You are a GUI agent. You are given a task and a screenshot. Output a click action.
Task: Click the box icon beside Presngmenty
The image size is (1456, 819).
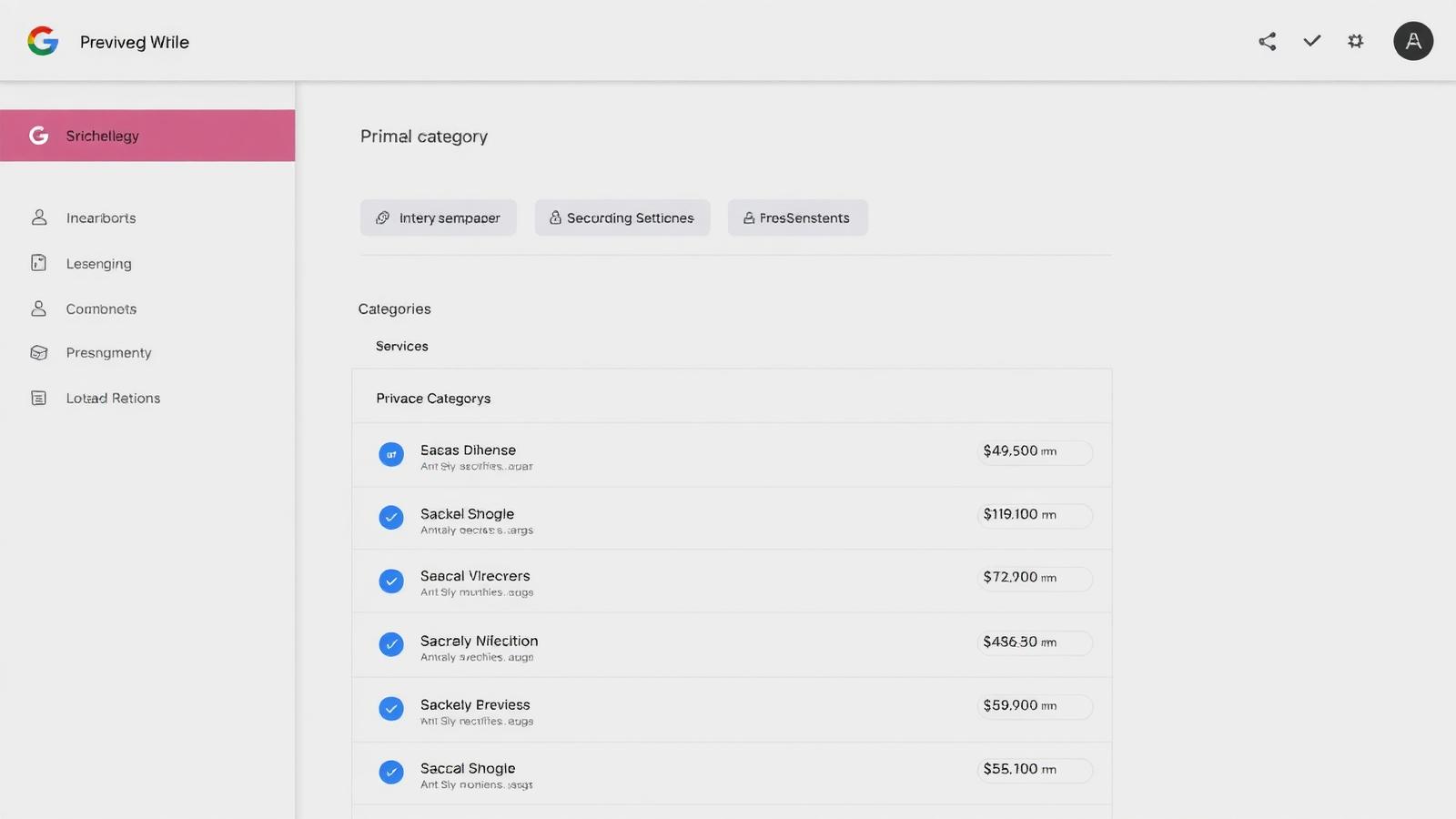[x=38, y=352]
